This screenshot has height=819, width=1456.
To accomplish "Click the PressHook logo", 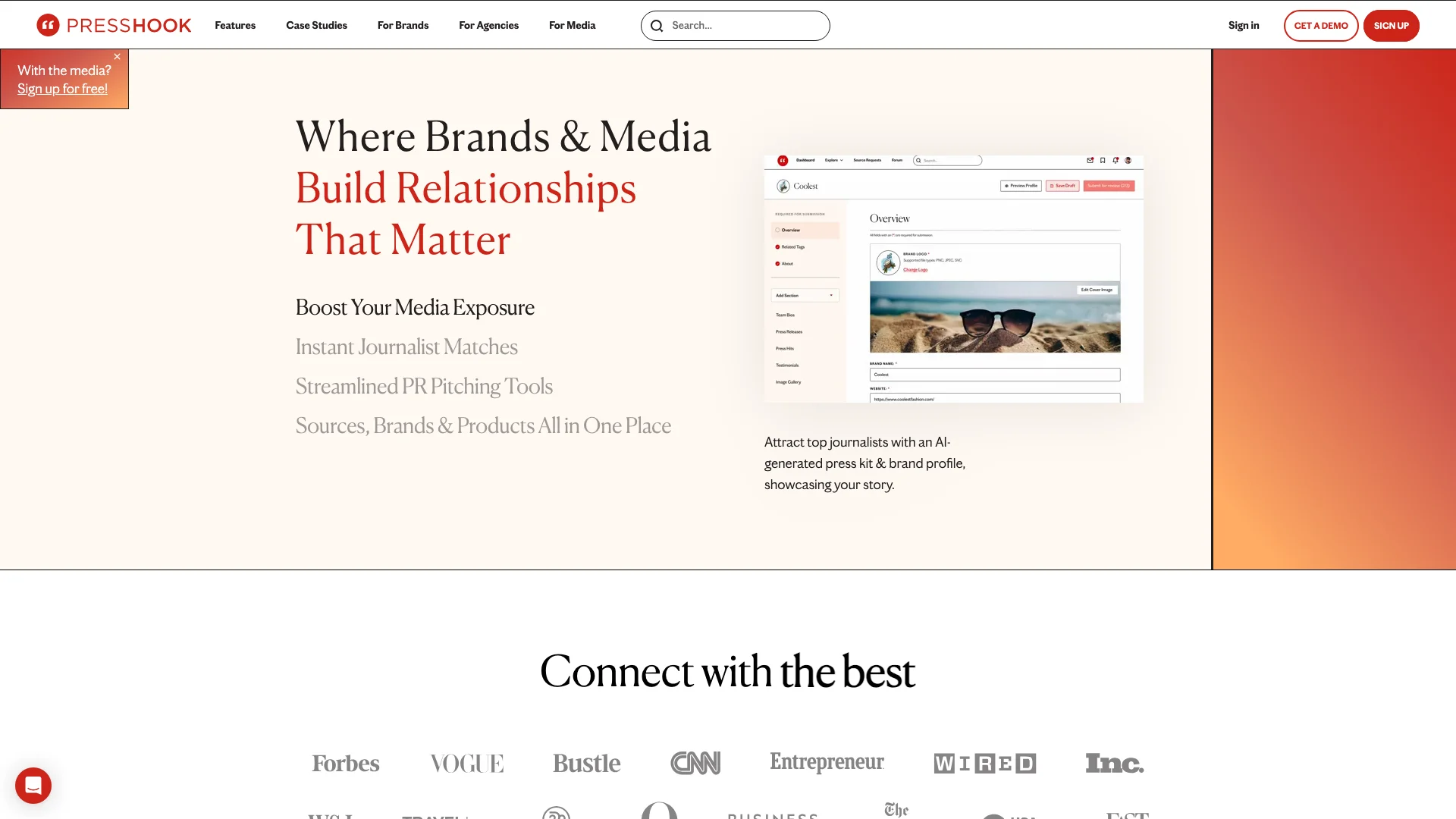I will [x=114, y=25].
